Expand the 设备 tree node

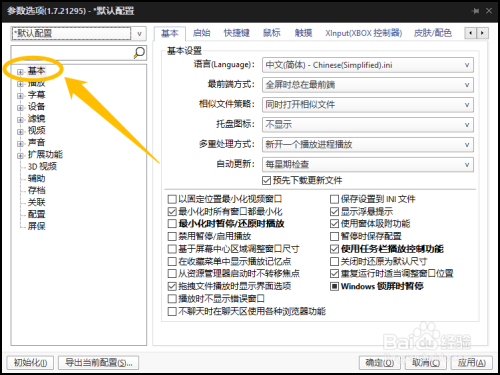click(20, 108)
